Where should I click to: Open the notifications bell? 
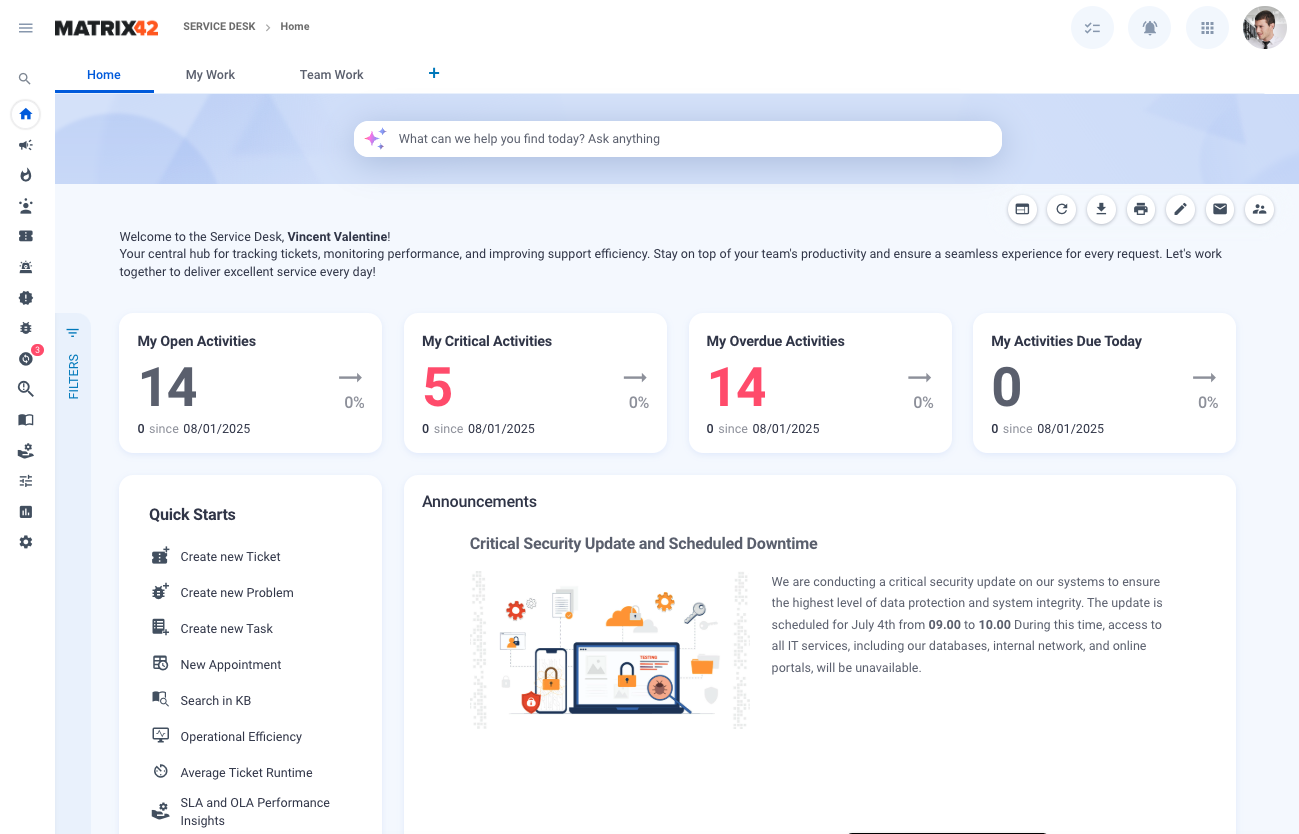click(x=1150, y=28)
